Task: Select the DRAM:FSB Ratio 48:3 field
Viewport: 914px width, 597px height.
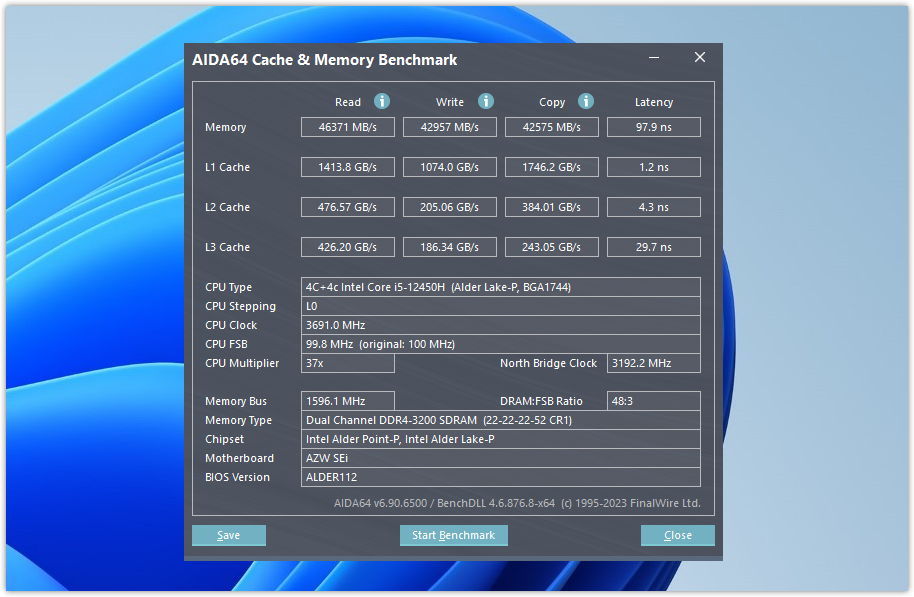Action: [654, 401]
